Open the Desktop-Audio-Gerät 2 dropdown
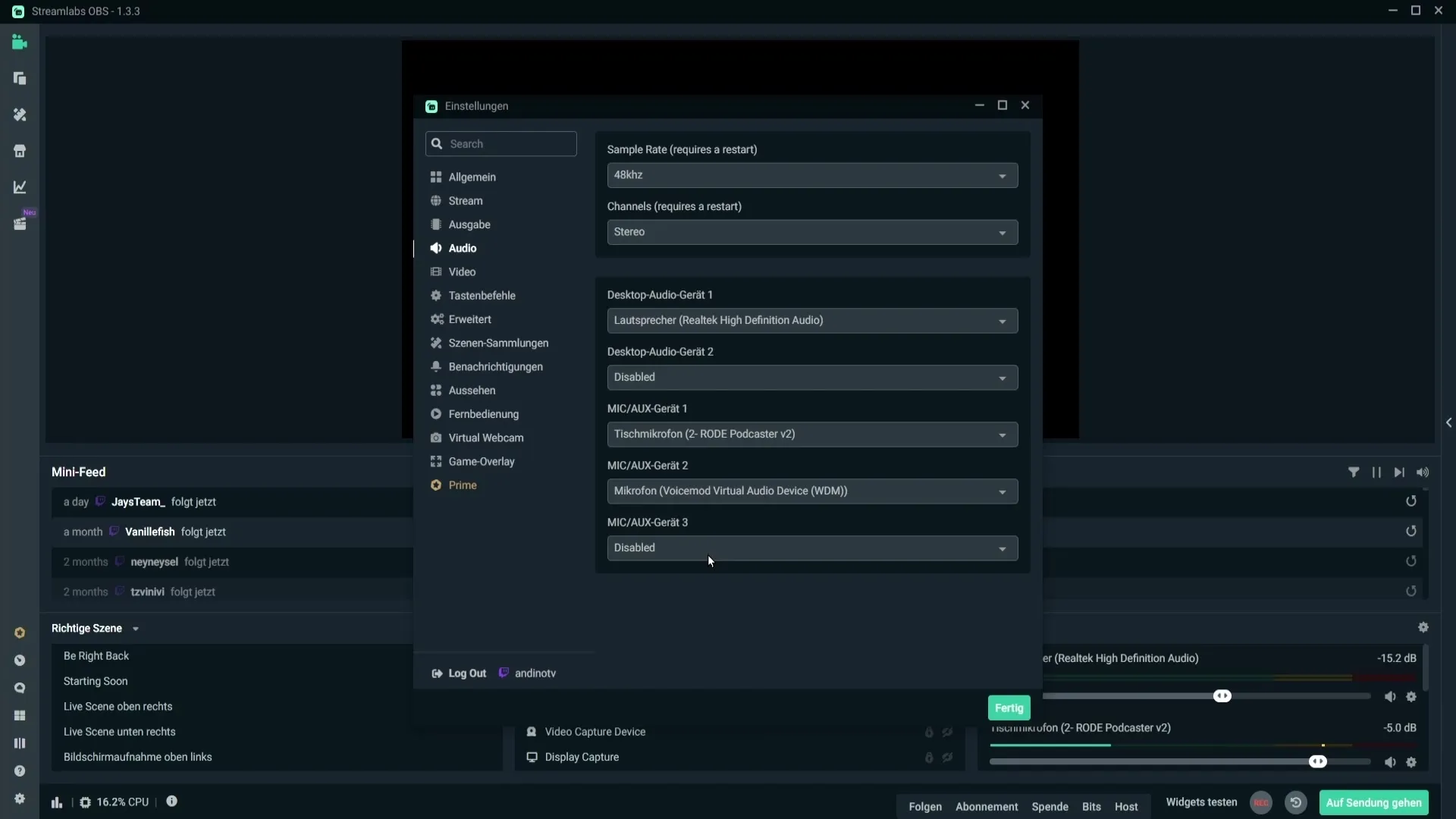1456x819 pixels. coord(812,377)
